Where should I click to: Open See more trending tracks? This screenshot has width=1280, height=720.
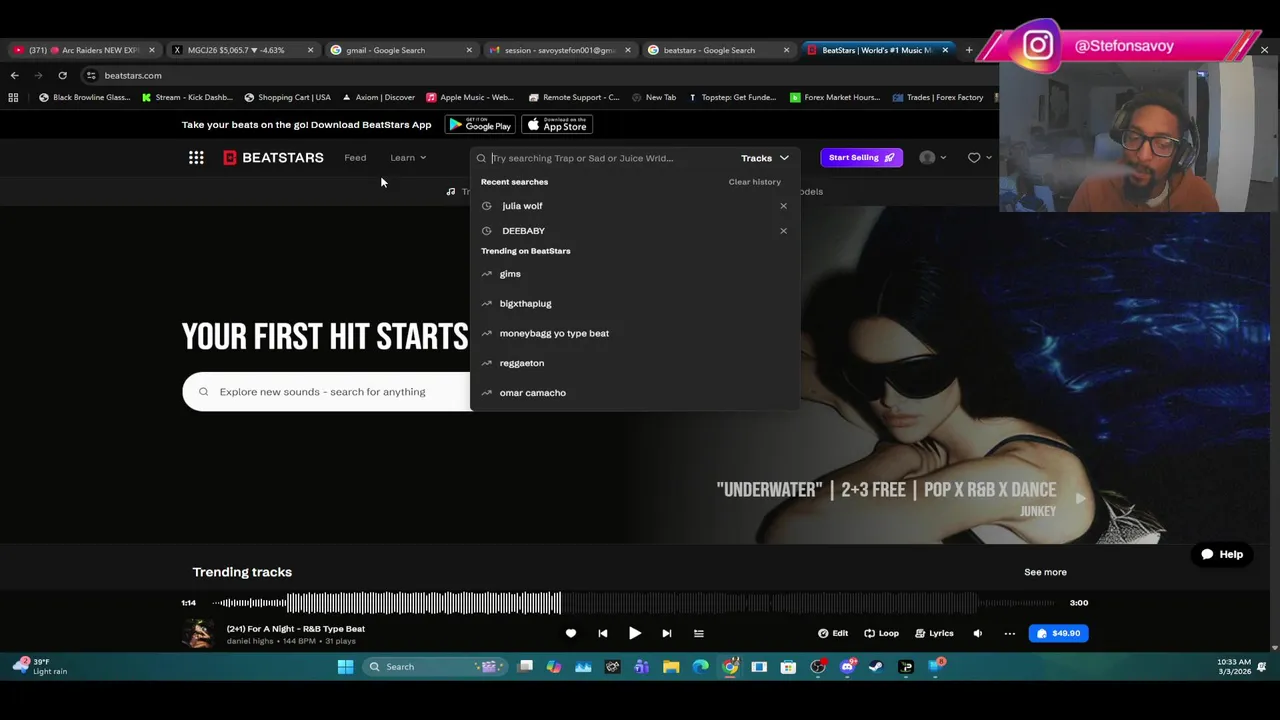[x=1045, y=572]
